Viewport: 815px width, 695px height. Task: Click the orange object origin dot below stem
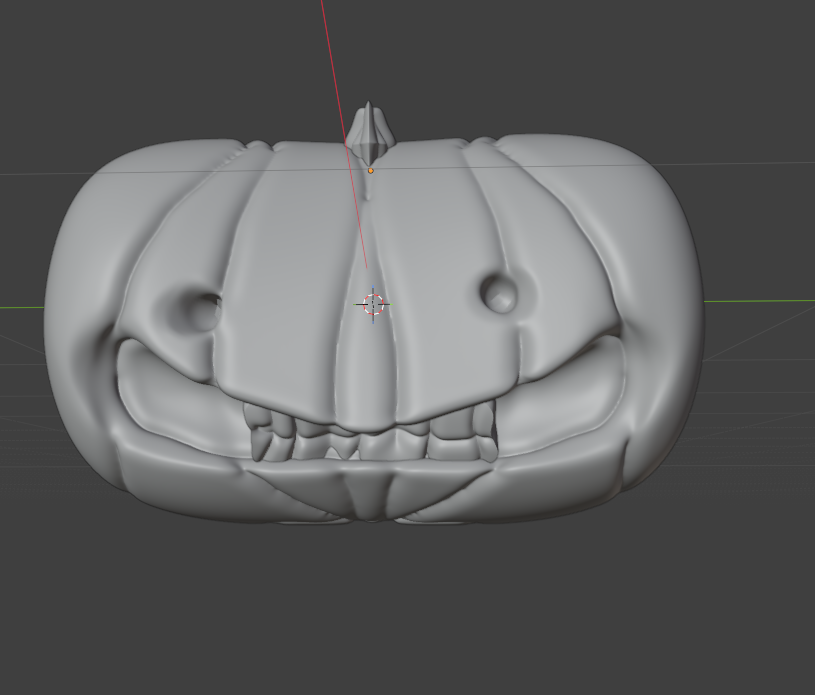(371, 171)
